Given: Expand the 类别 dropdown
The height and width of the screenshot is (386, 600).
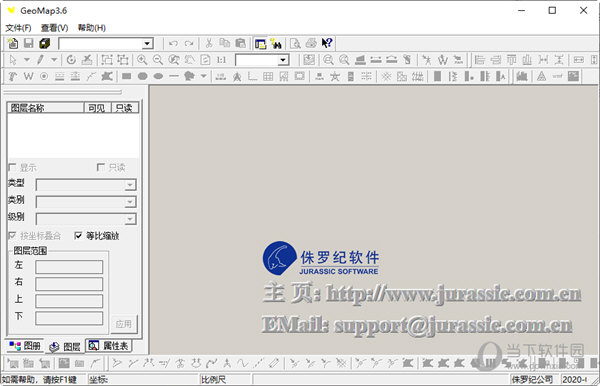Looking at the screenshot, I should (x=130, y=202).
